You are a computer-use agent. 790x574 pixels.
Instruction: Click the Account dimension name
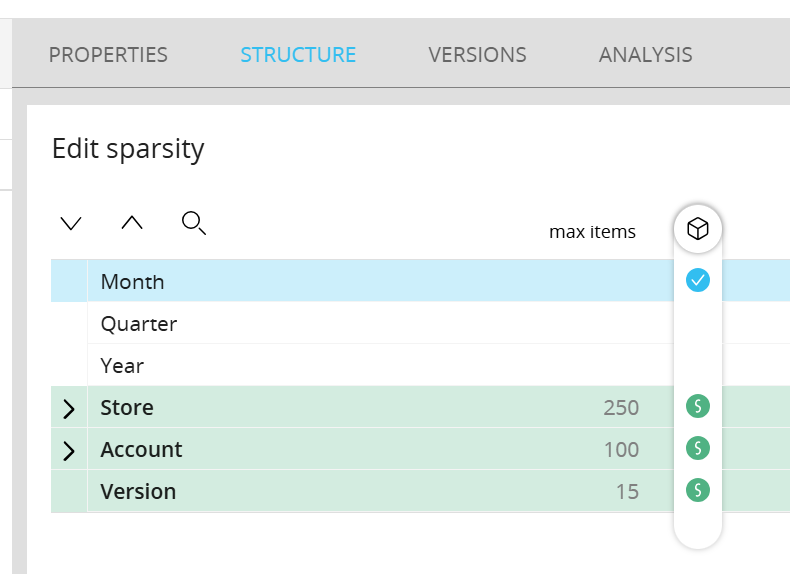pos(141,449)
